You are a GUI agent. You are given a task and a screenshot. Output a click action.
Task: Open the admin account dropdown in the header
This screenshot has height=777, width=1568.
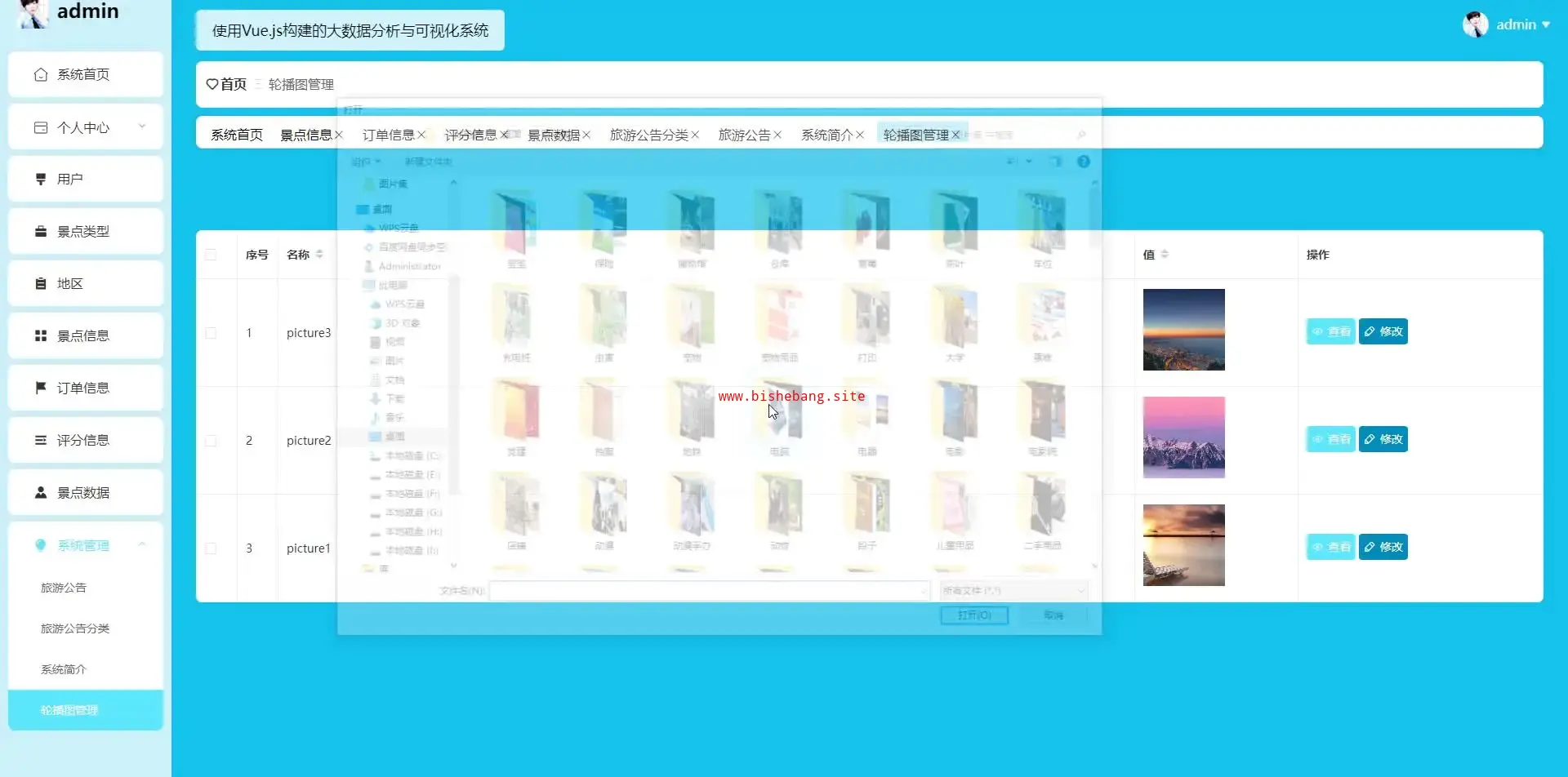(x=1522, y=24)
